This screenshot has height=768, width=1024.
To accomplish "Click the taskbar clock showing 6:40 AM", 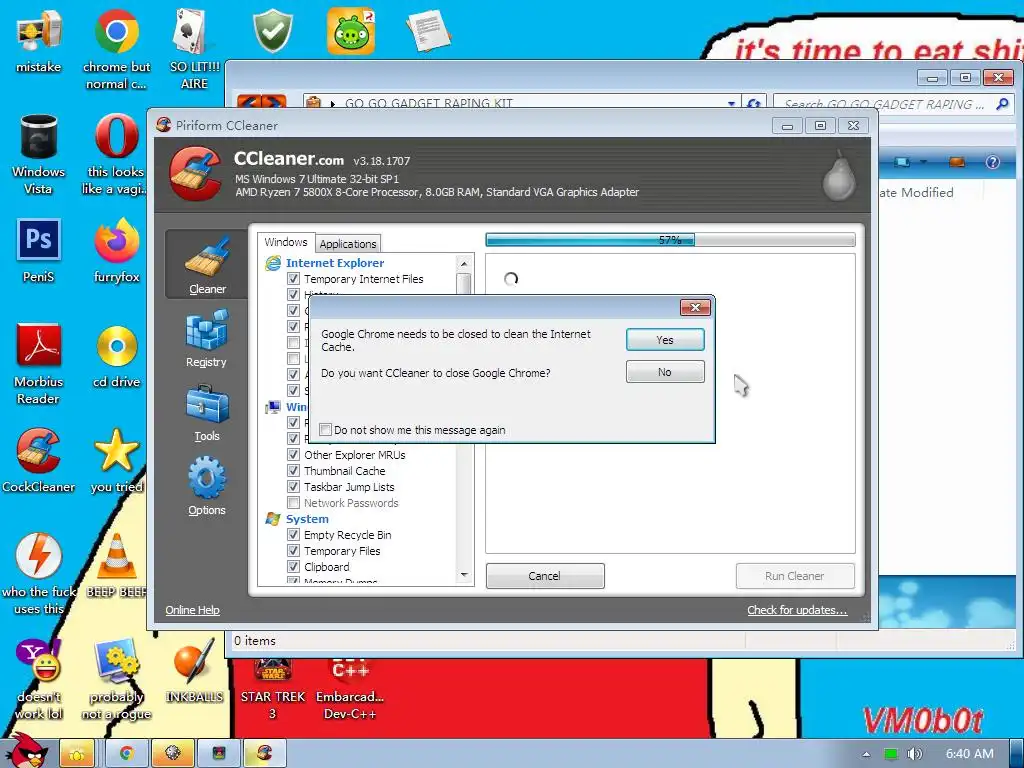I will [x=969, y=754].
